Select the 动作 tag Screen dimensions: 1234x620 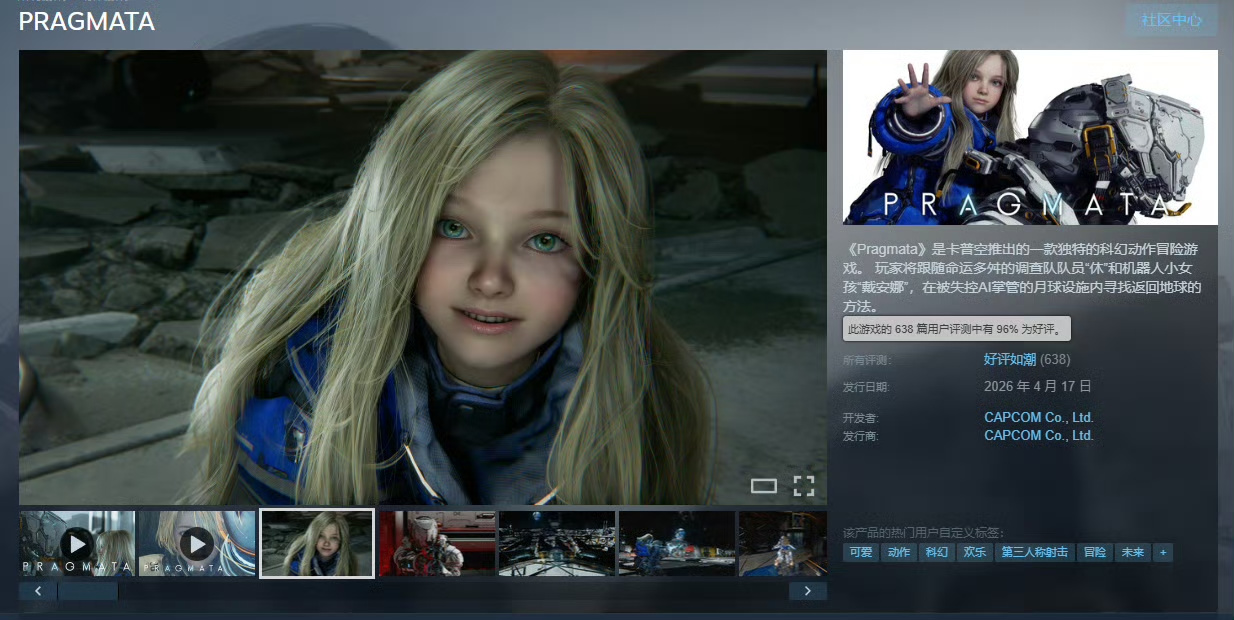[898, 552]
